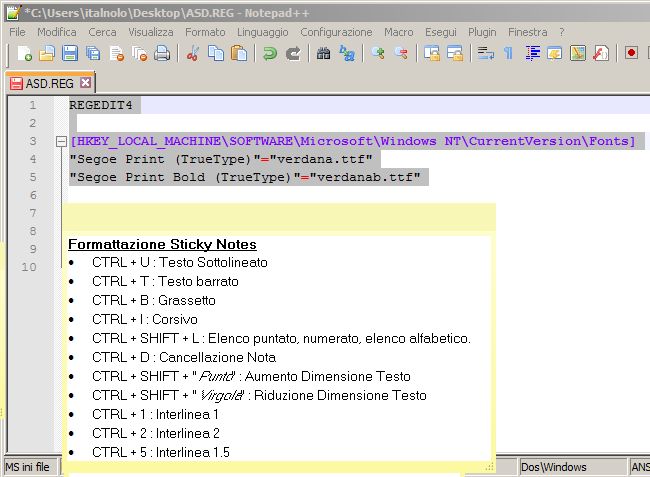
Task: Undo the last action with green arrow
Action: tap(270, 53)
